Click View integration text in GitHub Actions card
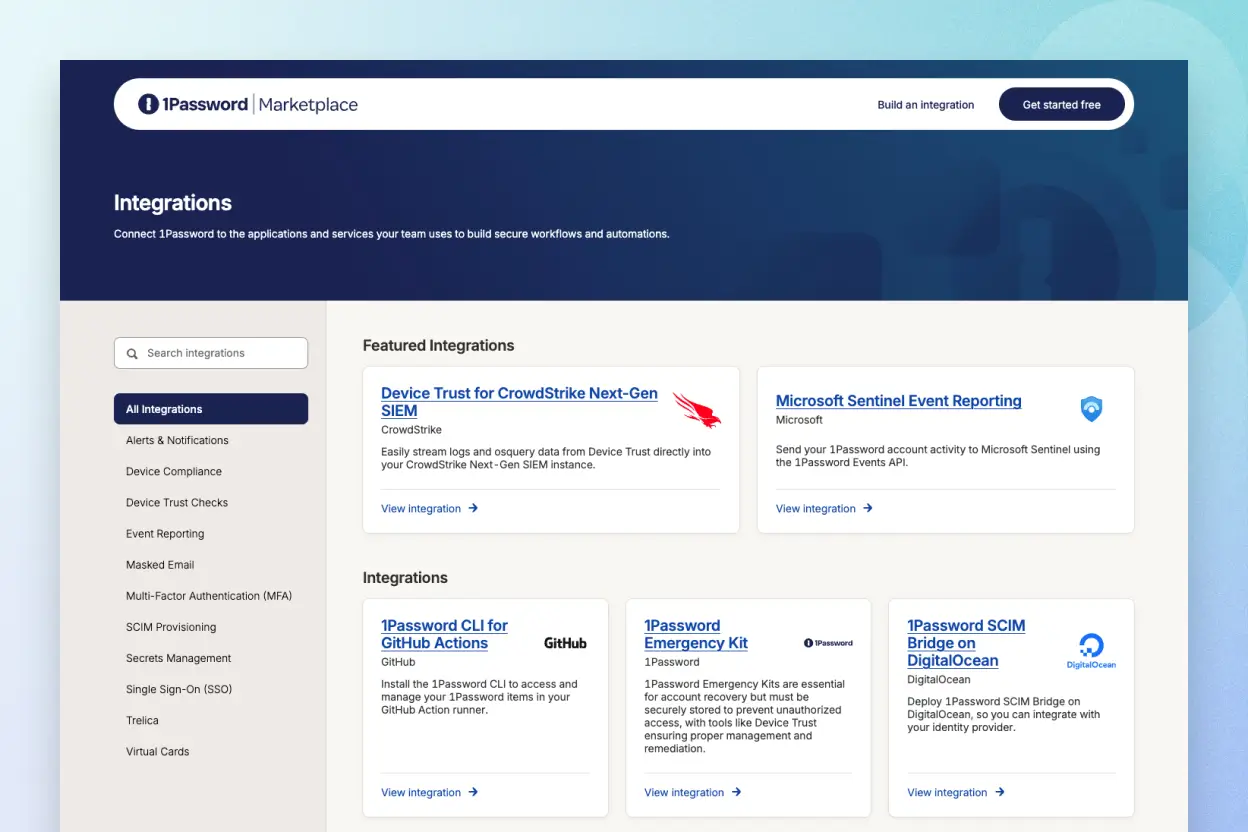The width and height of the screenshot is (1248, 832). [421, 793]
